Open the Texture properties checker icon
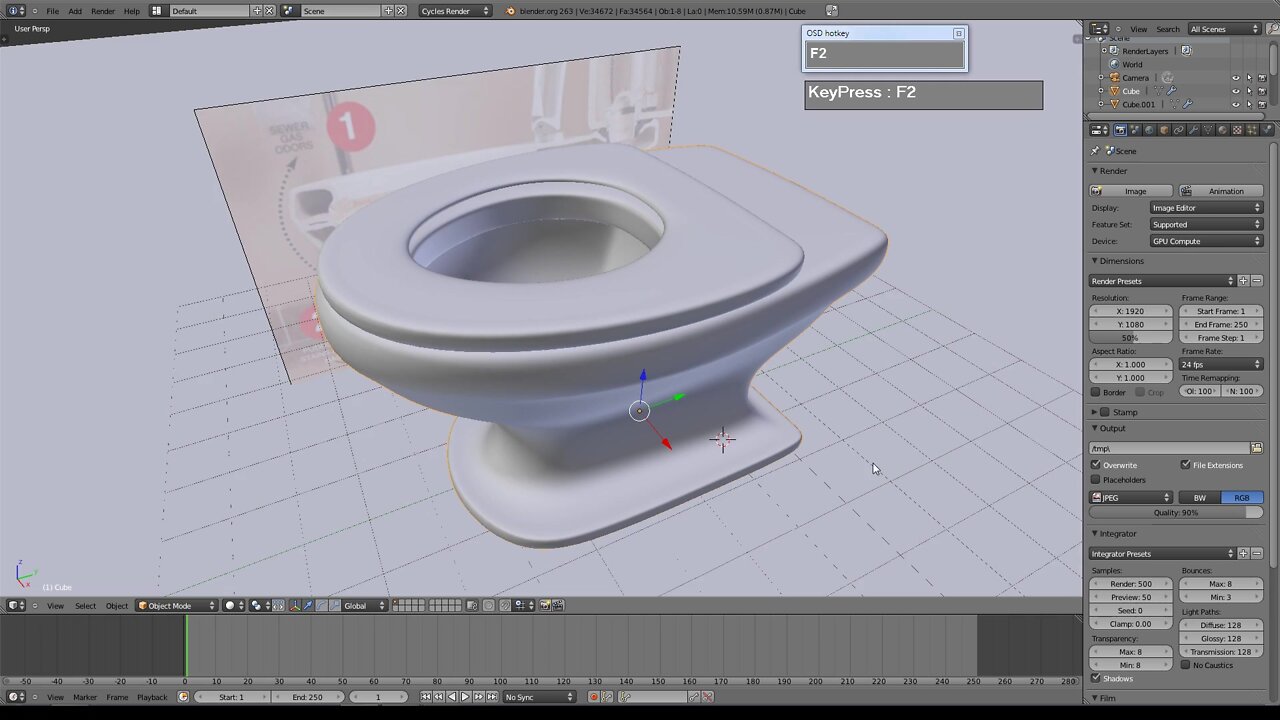The width and height of the screenshot is (1280, 720). (1237, 130)
